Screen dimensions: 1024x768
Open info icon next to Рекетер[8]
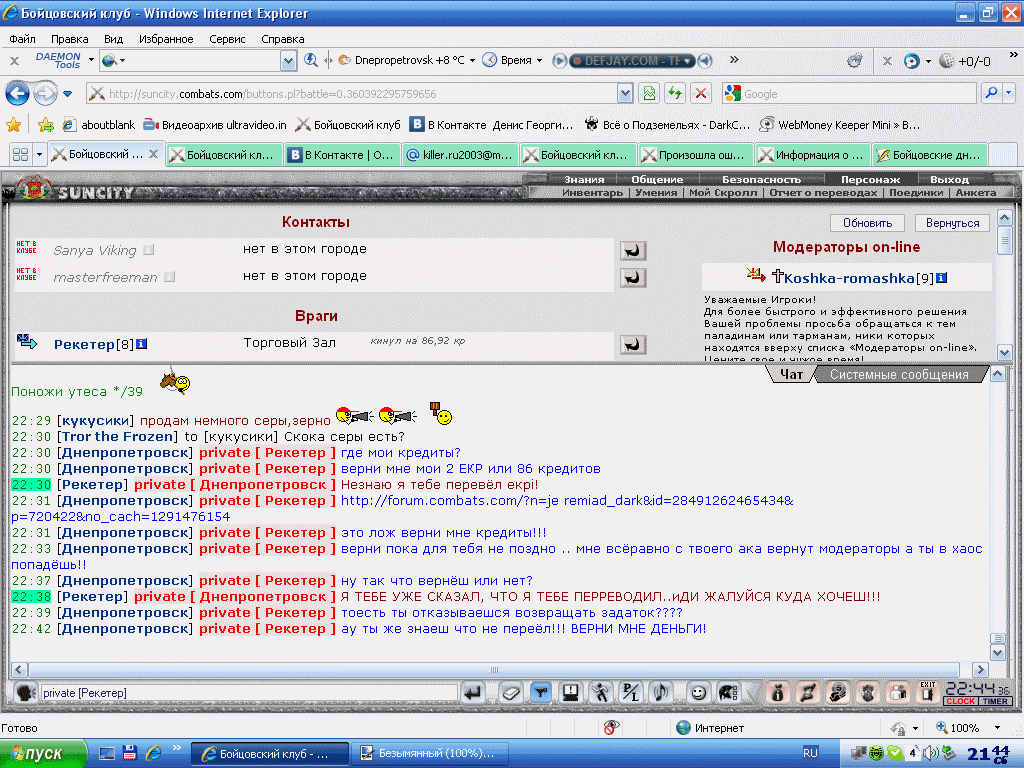142,344
